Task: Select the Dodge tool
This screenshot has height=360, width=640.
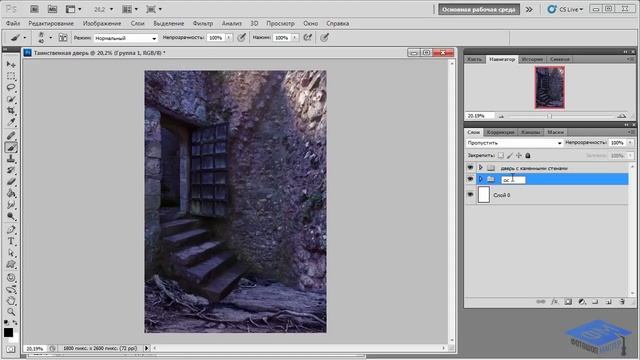Action: (11, 216)
